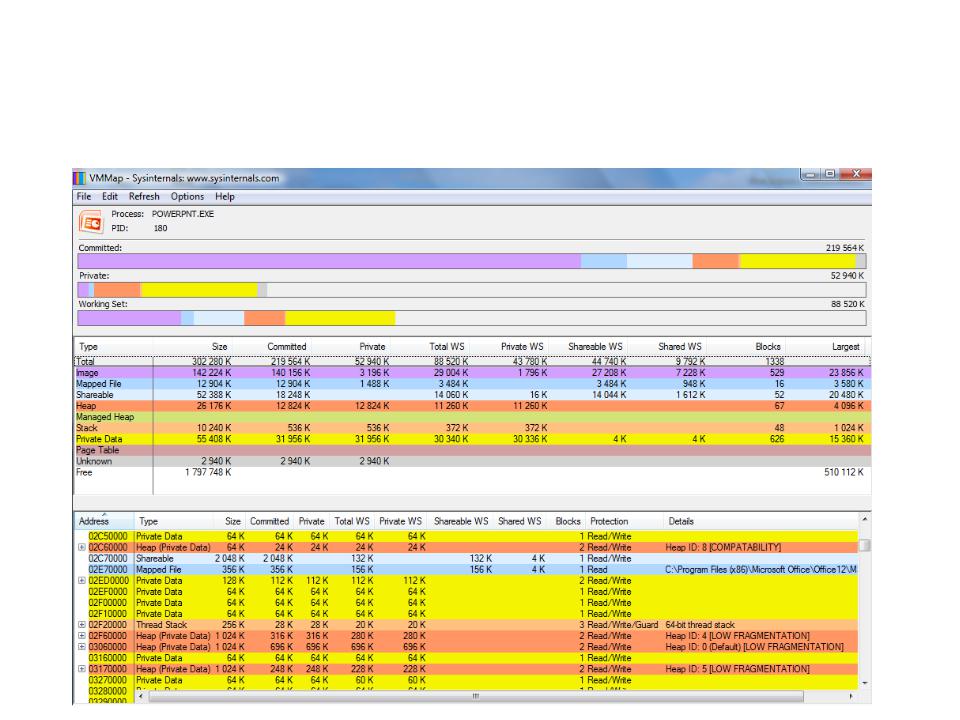Select the Shareable summary row
The height and width of the screenshot is (720, 960).
[x=472, y=395]
